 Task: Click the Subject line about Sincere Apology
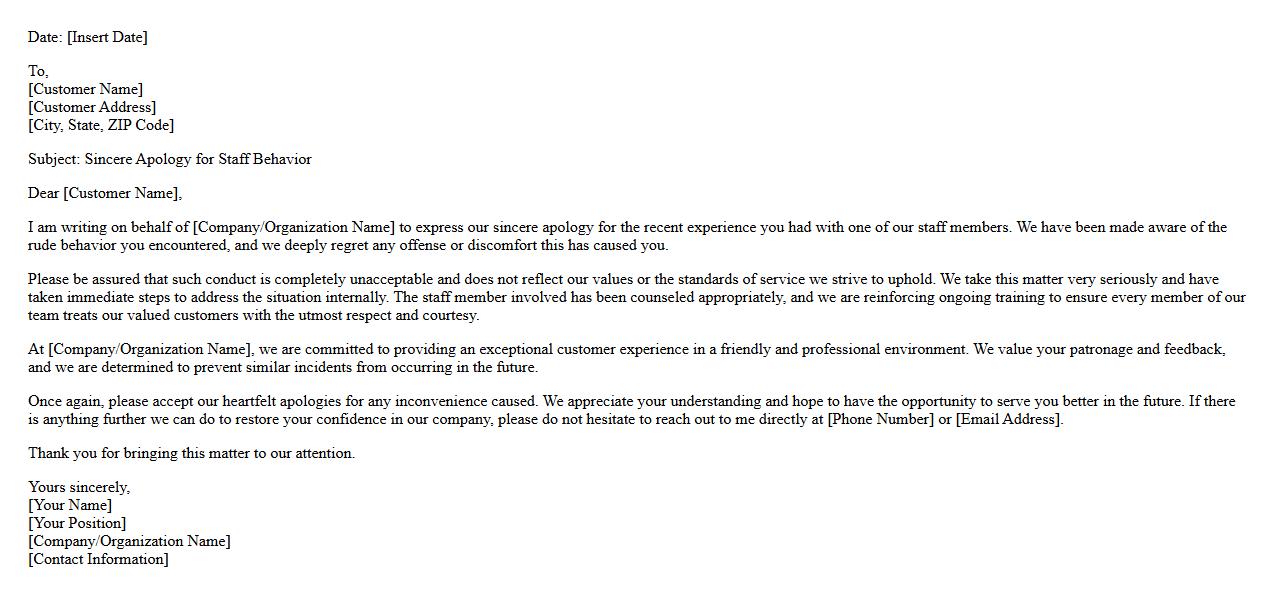tap(170, 159)
